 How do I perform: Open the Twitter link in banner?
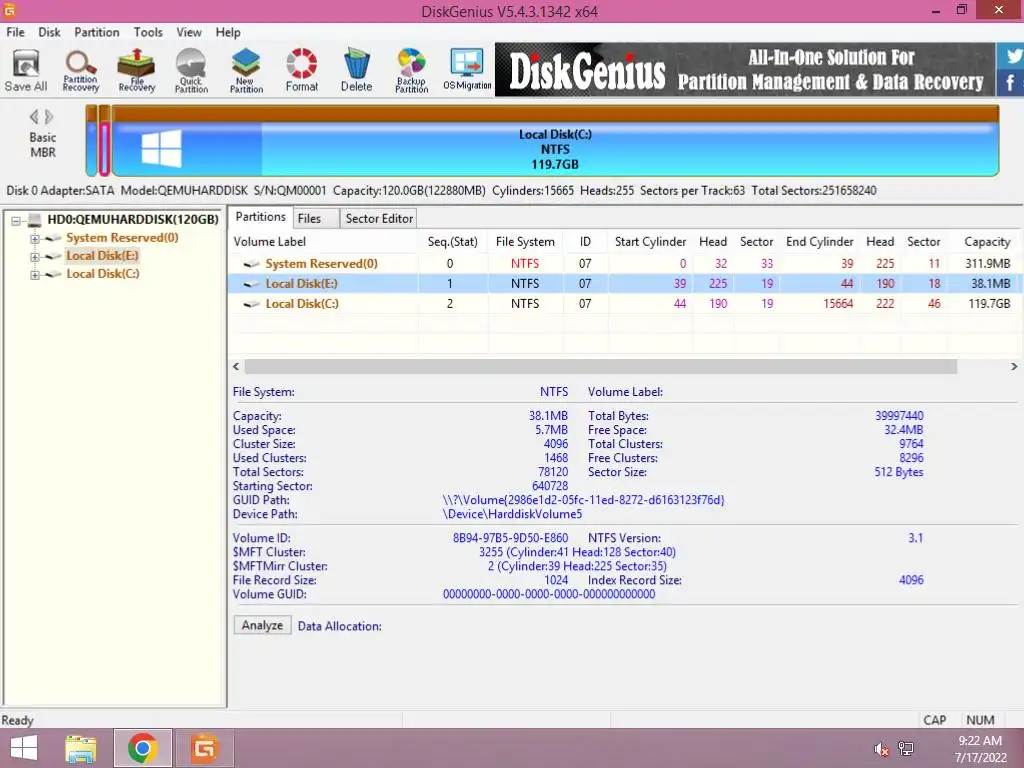1012,56
